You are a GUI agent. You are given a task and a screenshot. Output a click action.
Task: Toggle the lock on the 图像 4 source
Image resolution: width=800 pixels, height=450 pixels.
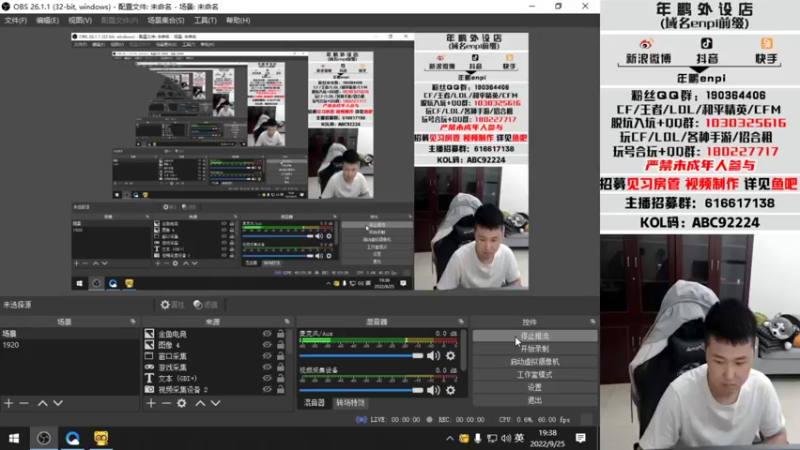coord(281,345)
